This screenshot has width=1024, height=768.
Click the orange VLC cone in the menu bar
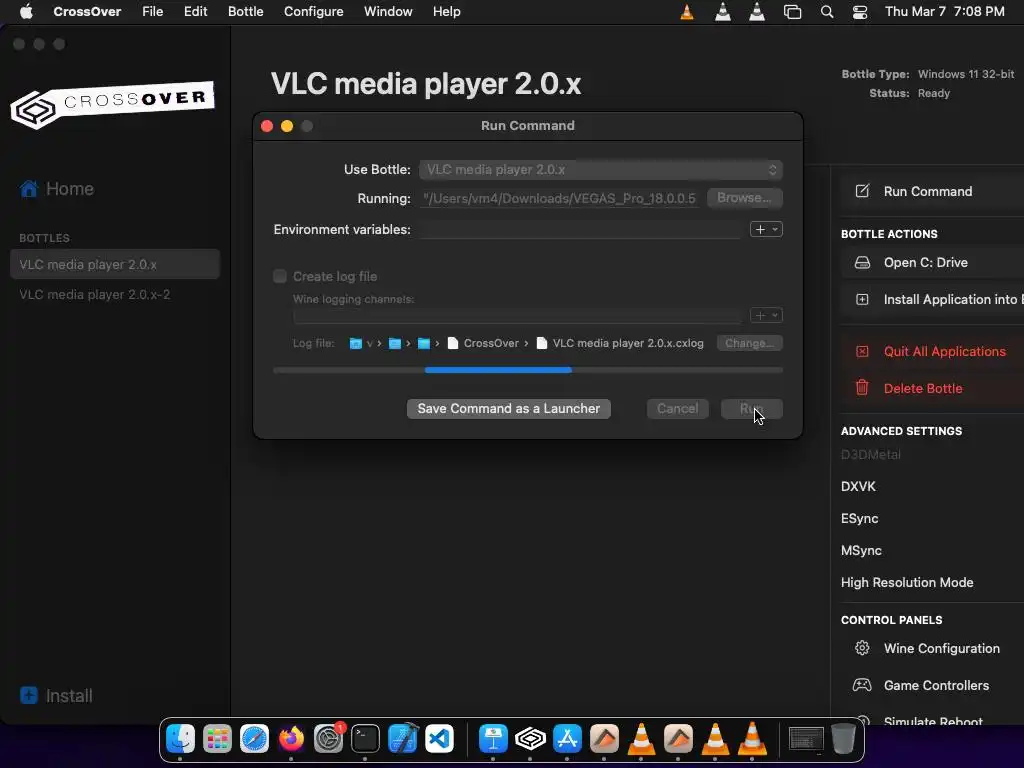(x=687, y=12)
